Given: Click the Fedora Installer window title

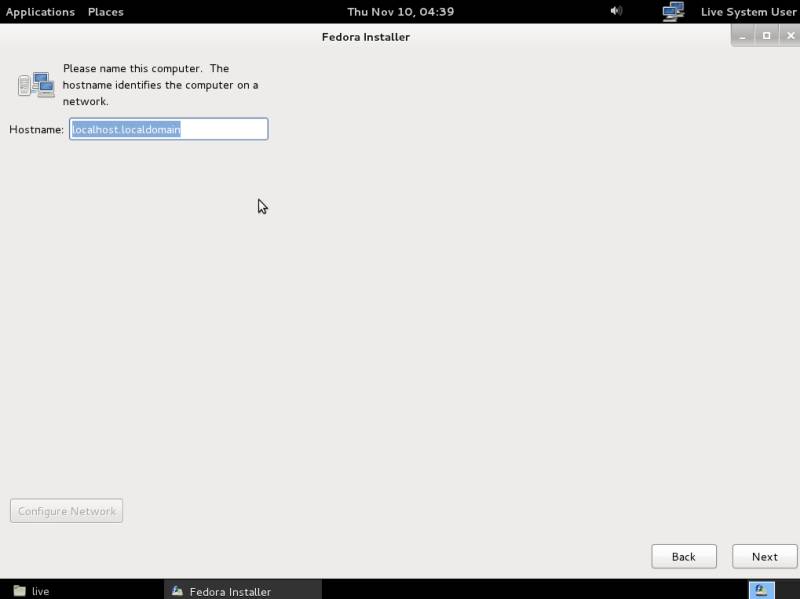Looking at the screenshot, I should (366, 37).
